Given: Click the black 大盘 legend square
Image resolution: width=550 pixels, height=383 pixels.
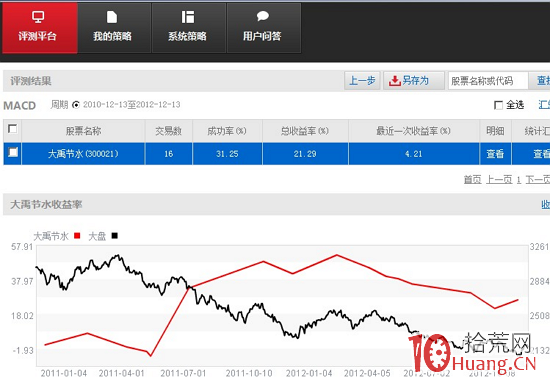Looking at the screenshot, I should click(x=114, y=236).
